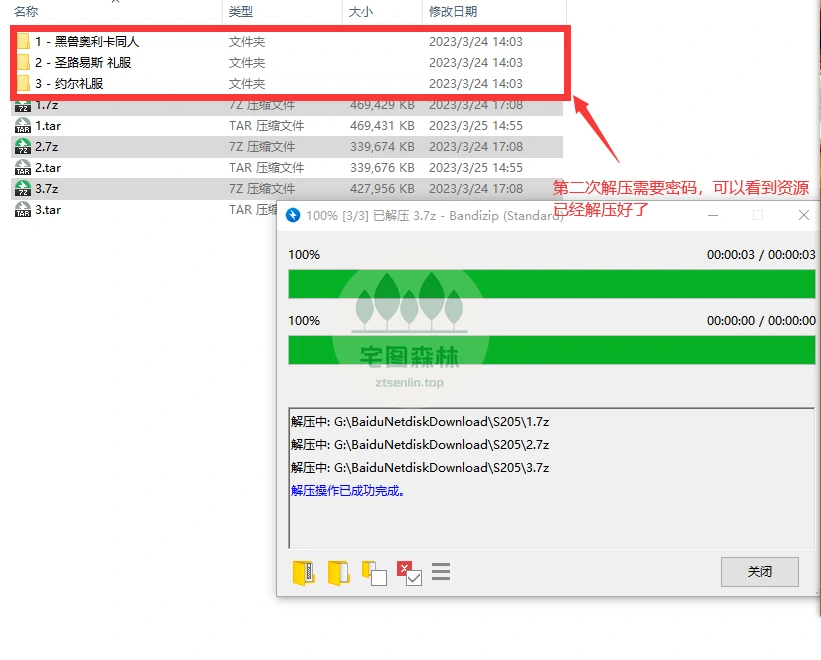Select file name 3.7z
The height and width of the screenshot is (660, 821).
tap(47, 188)
